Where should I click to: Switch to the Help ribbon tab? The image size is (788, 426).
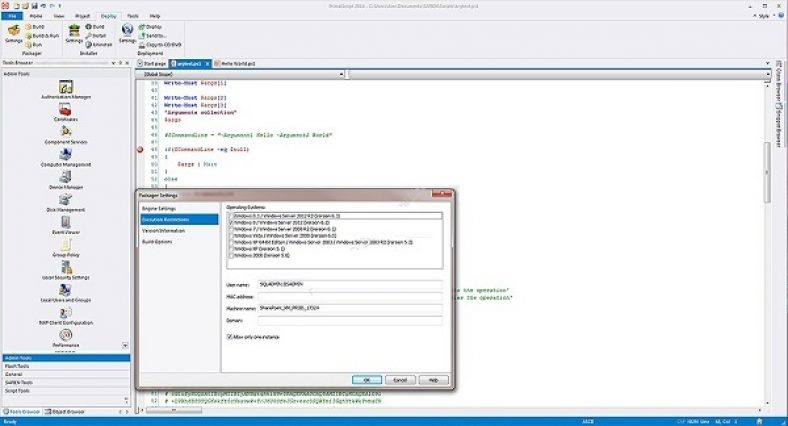coord(155,16)
